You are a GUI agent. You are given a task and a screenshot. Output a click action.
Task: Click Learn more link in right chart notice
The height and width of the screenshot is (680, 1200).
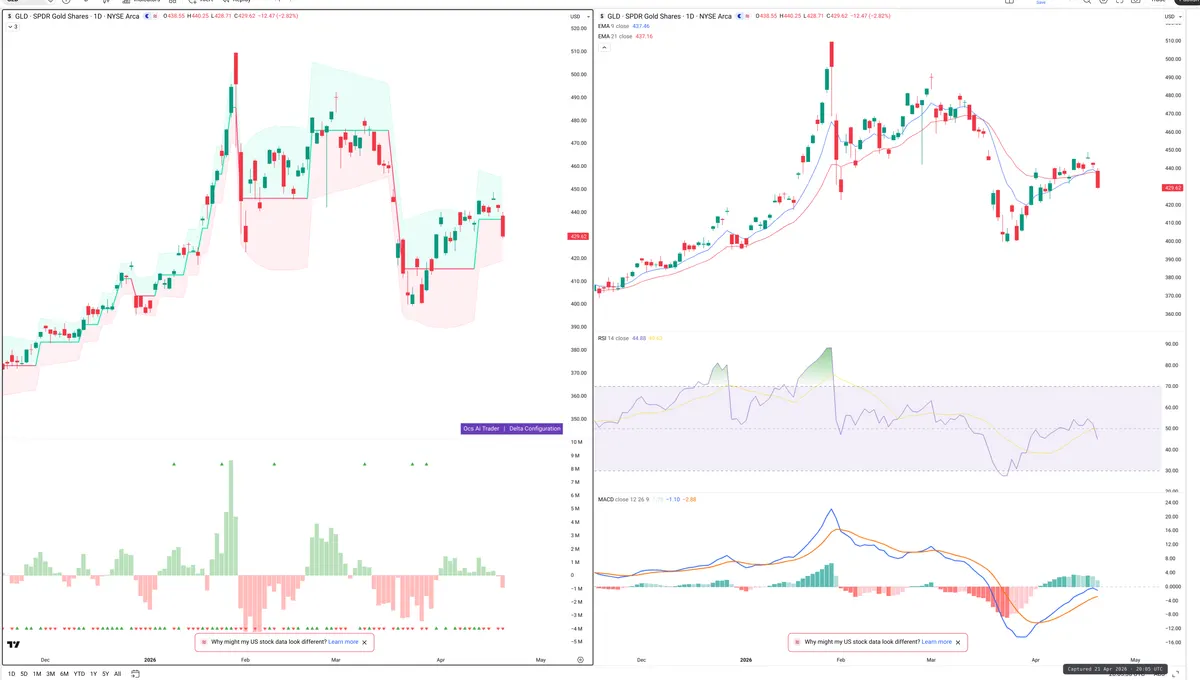(937, 642)
